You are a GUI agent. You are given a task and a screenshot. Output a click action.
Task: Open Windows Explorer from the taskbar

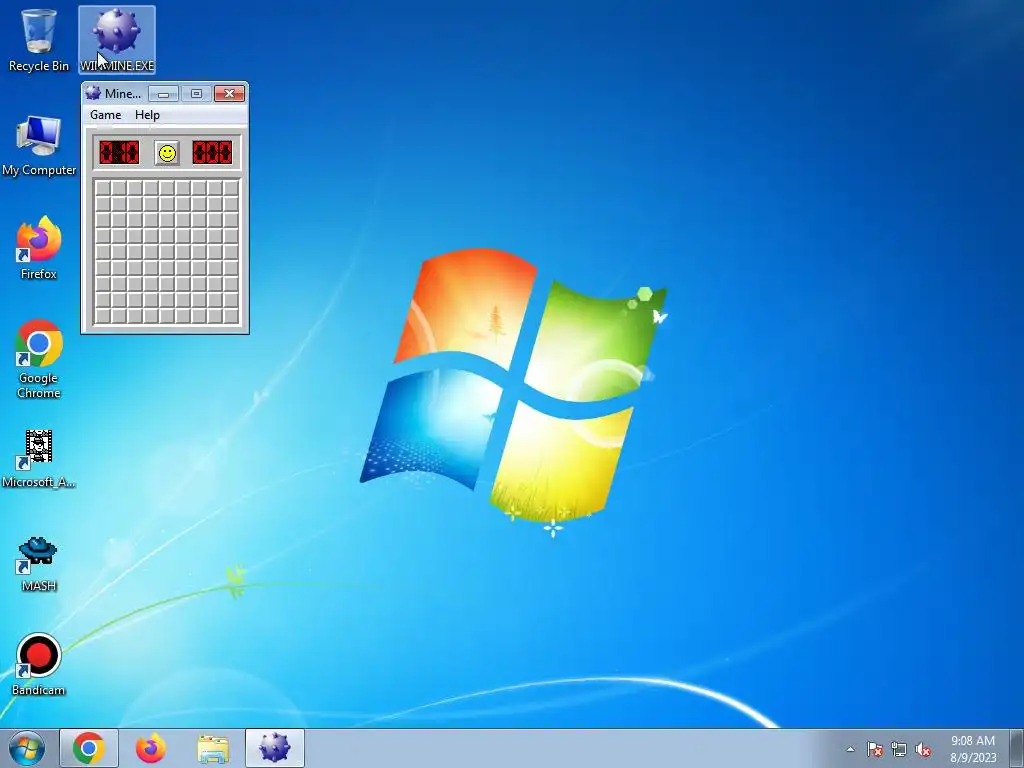click(x=213, y=748)
